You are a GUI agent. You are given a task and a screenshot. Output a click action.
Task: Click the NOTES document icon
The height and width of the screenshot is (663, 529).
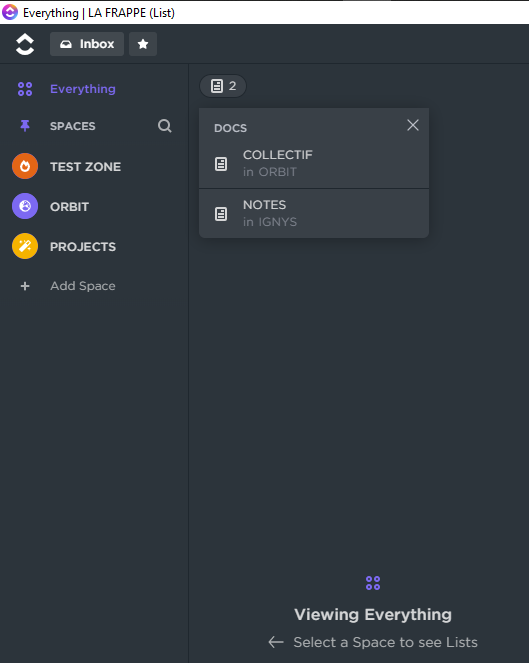click(x=221, y=214)
